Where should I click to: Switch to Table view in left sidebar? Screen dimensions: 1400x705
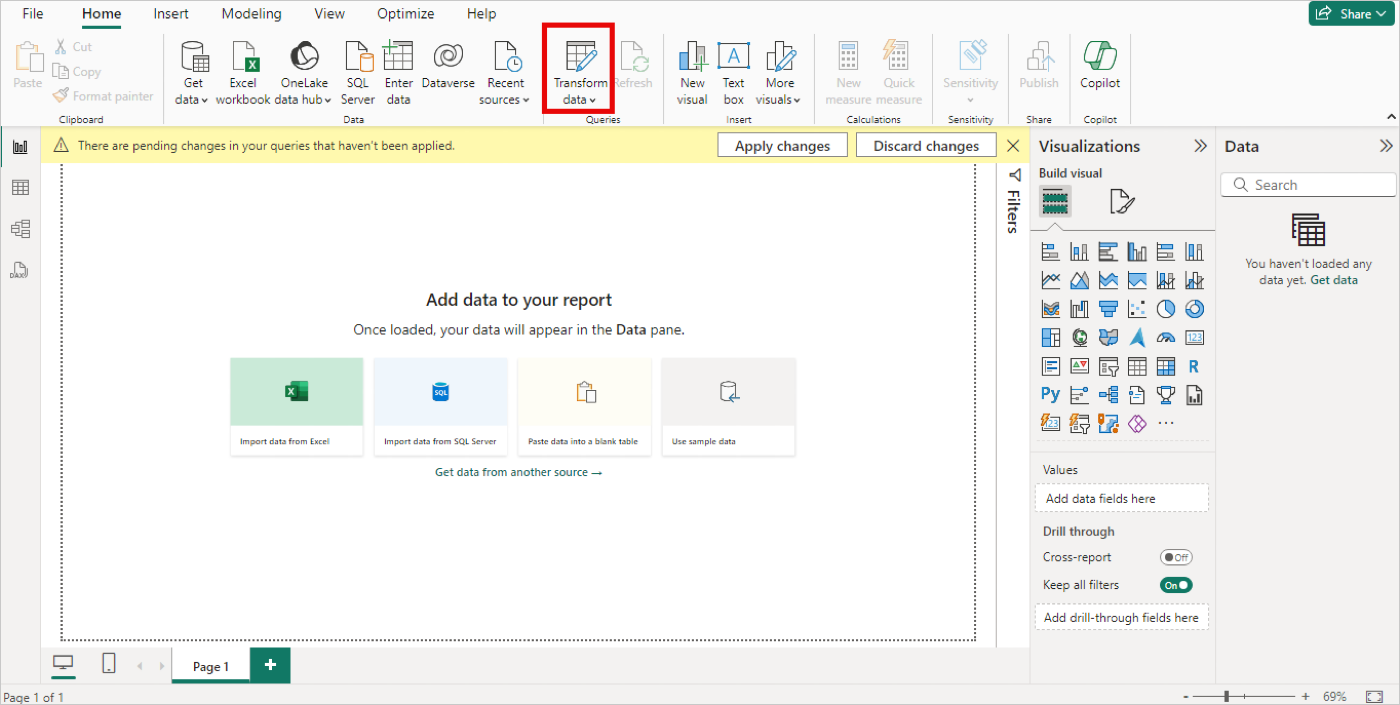pyautogui.click(x=20, y=188)
